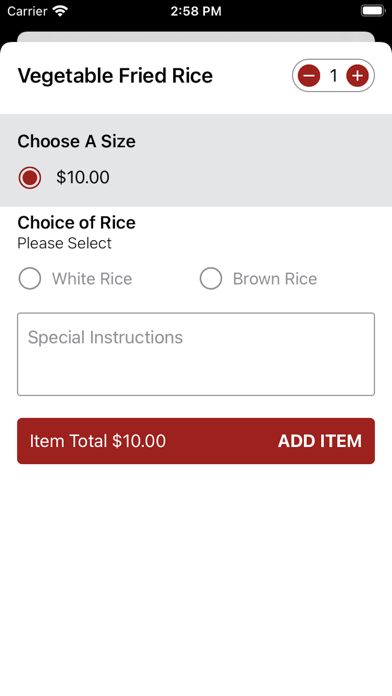
Task: Tap the Vegetable Fried Rice title
Action: click(x=115, y=75)
